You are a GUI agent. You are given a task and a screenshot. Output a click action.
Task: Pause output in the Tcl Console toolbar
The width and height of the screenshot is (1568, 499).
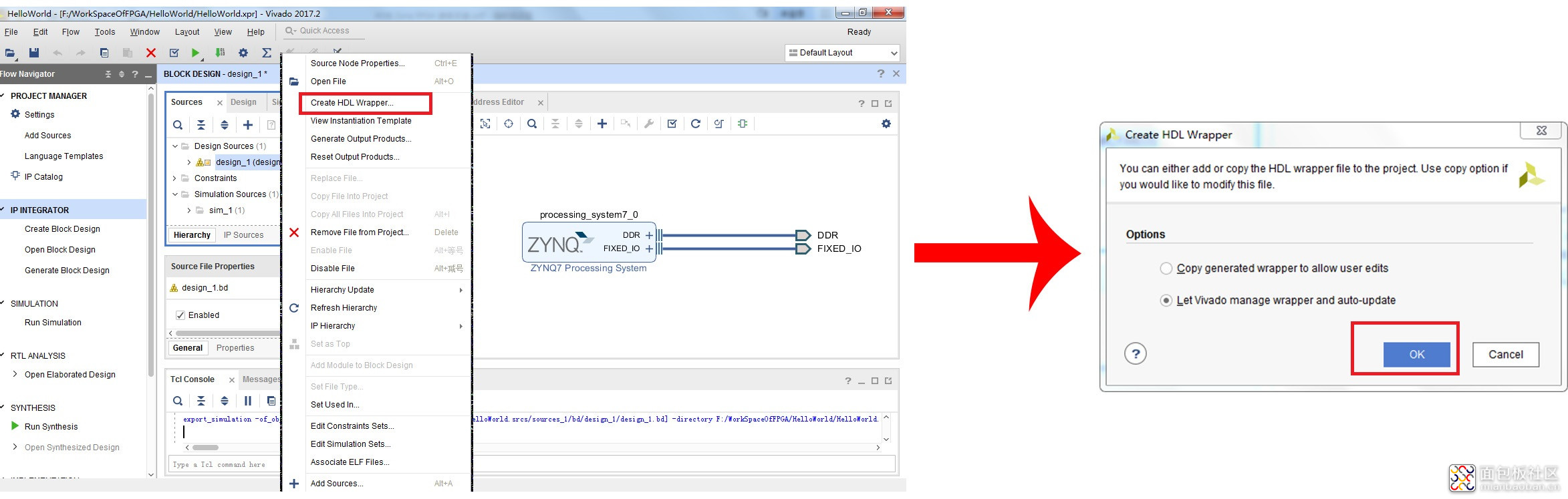[248, 401]
